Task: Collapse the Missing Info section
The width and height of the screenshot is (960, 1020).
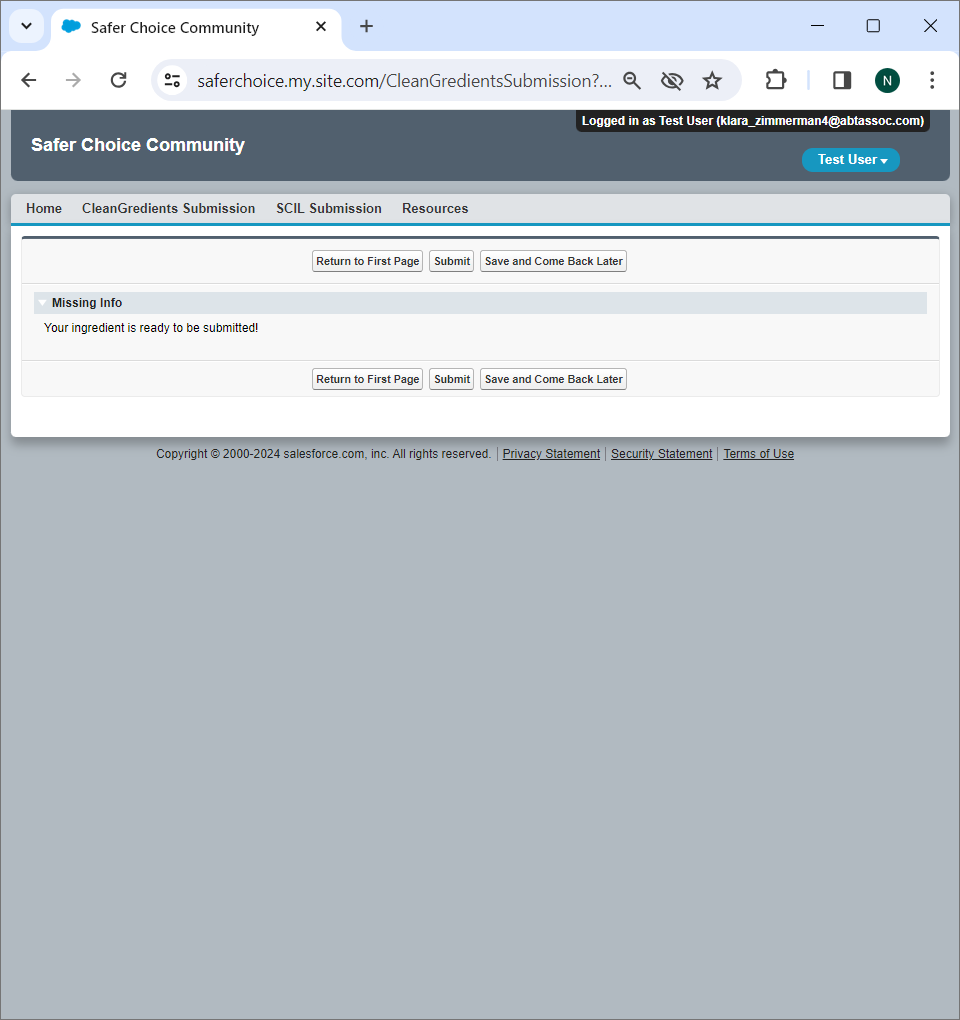Action: [42, 303]
